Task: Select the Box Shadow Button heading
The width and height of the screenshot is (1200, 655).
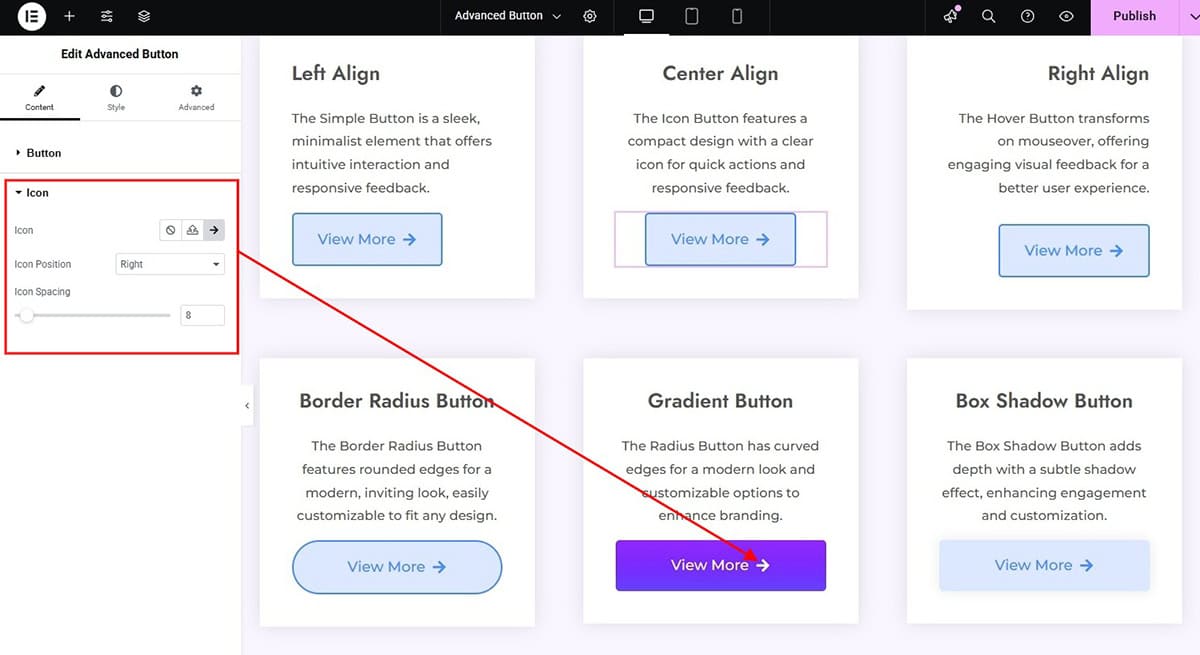Action: (x=1044, y=401)
